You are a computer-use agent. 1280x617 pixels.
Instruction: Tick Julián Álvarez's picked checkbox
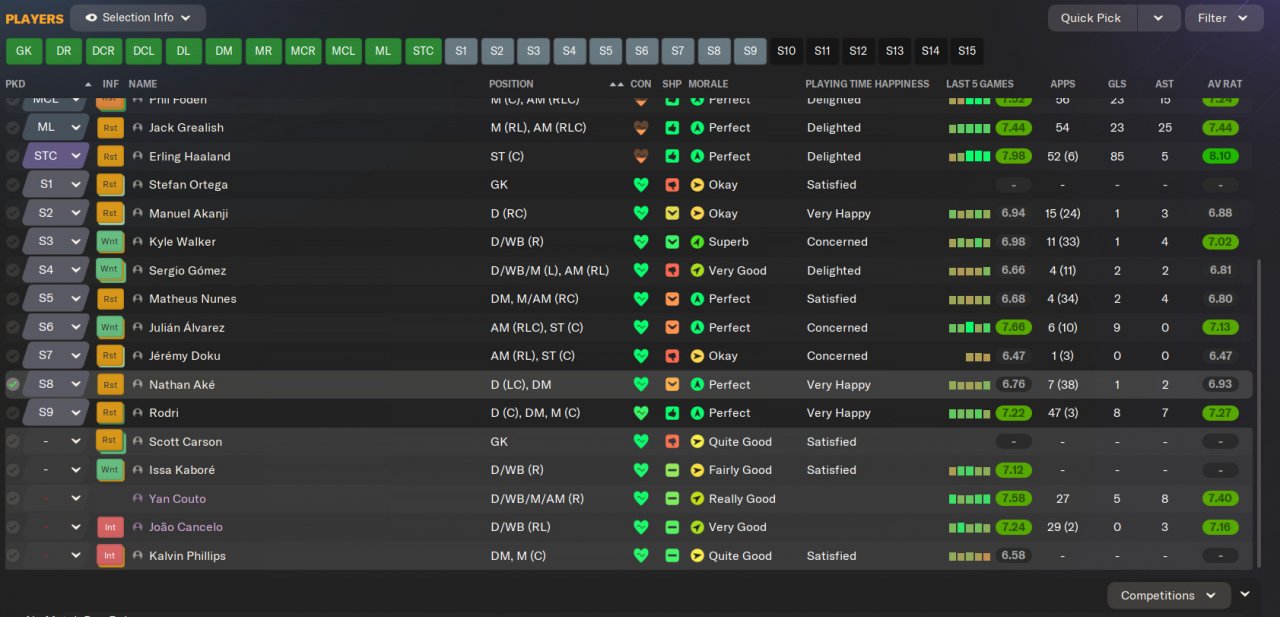[x=13, y=327]
